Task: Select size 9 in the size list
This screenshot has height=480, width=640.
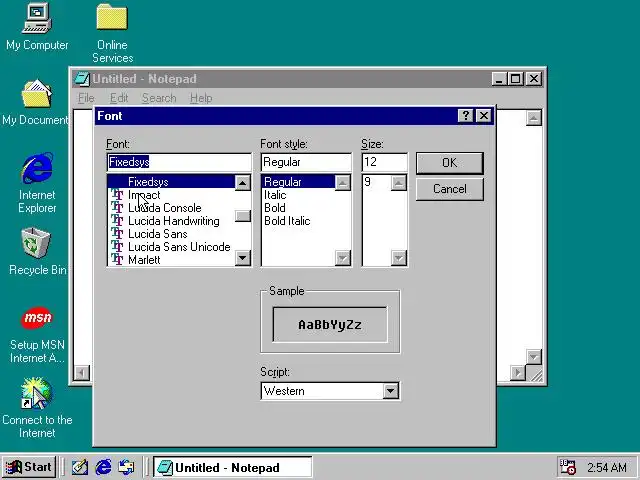Action: tap(377, 182)
